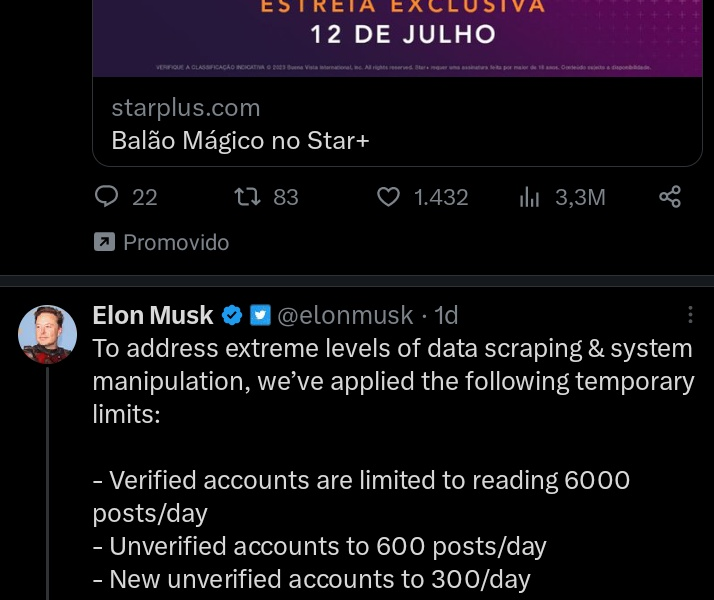Retweet the Balão Mágico promoted post
Image resolution: width=714 pixels, height=600 pixels.
(245, 197)
